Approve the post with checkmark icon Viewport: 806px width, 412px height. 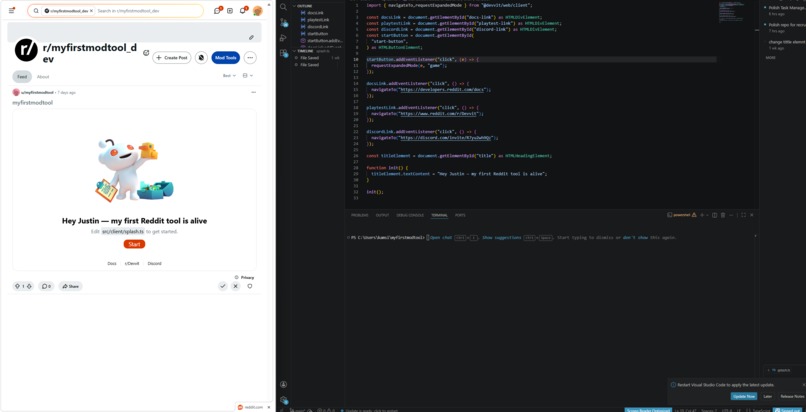[x=223, y=286]
